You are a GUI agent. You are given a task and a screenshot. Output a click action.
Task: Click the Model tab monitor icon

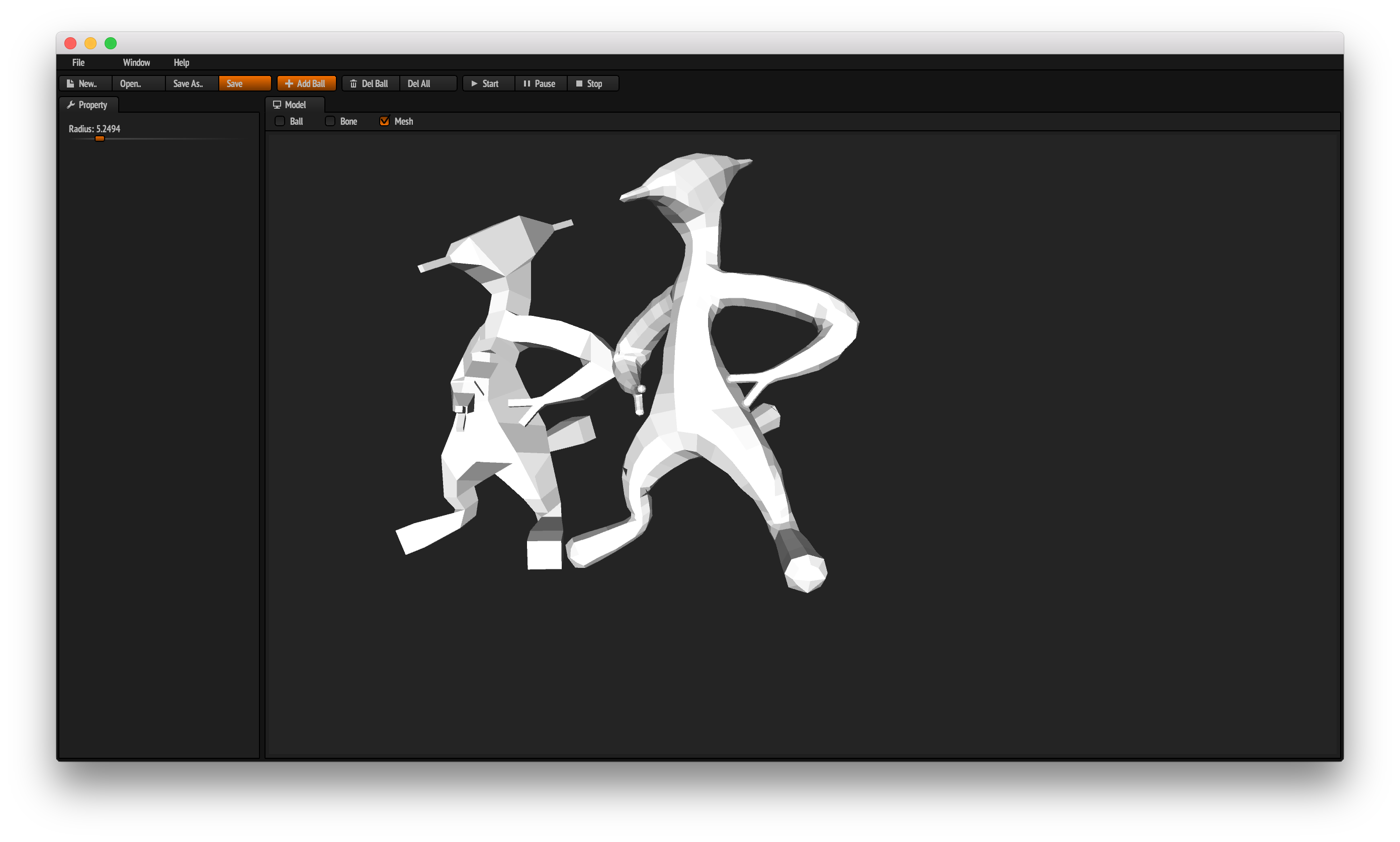(277, 105)
